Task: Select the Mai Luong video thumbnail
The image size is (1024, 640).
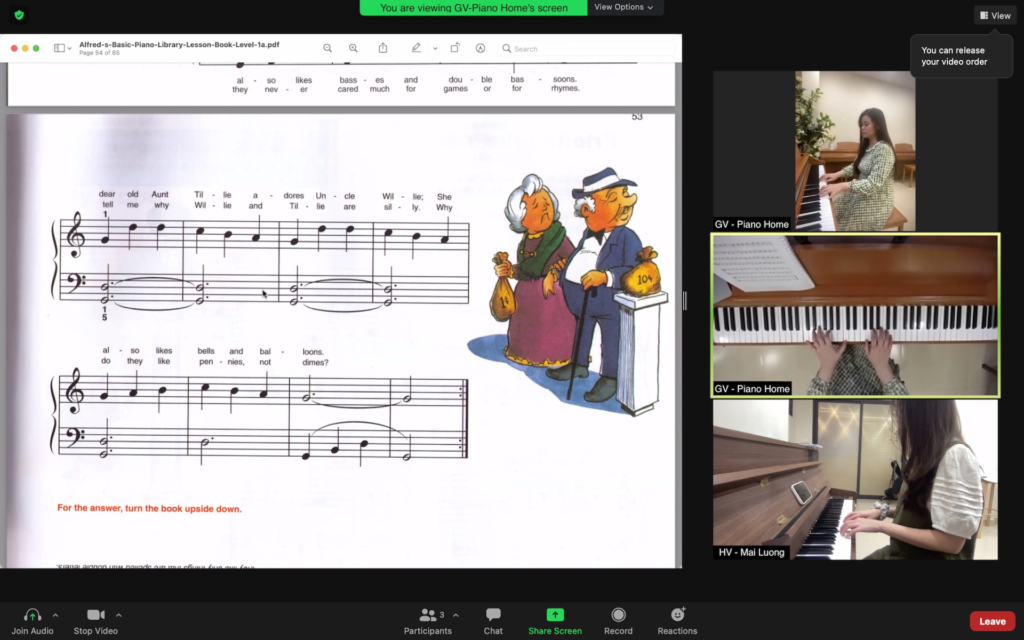Action: (855, 479)
